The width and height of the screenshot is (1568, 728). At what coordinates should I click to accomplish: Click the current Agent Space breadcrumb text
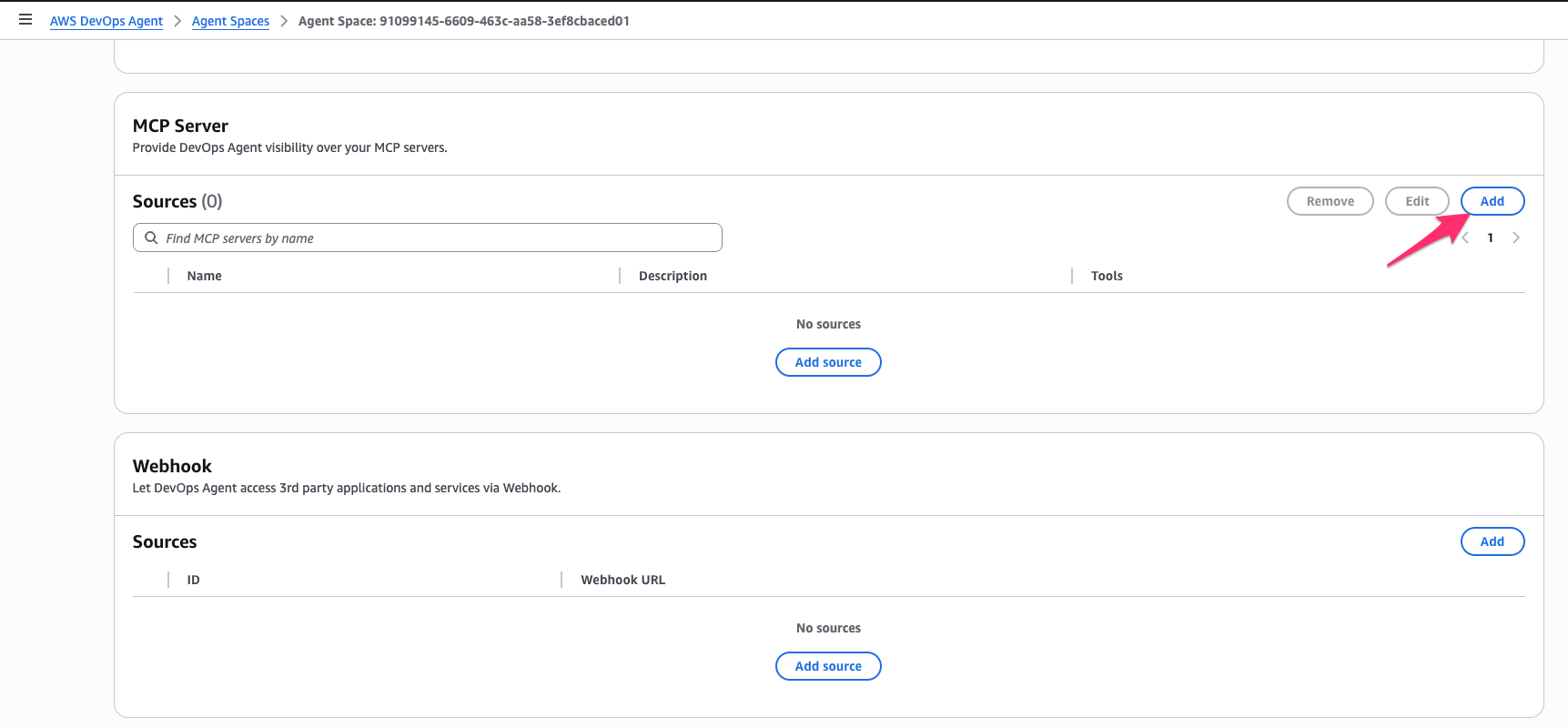click(x=463, y=21)
